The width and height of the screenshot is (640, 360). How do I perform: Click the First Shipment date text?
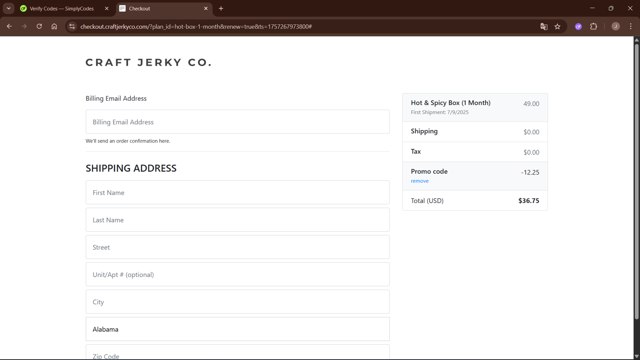point(440,112)
